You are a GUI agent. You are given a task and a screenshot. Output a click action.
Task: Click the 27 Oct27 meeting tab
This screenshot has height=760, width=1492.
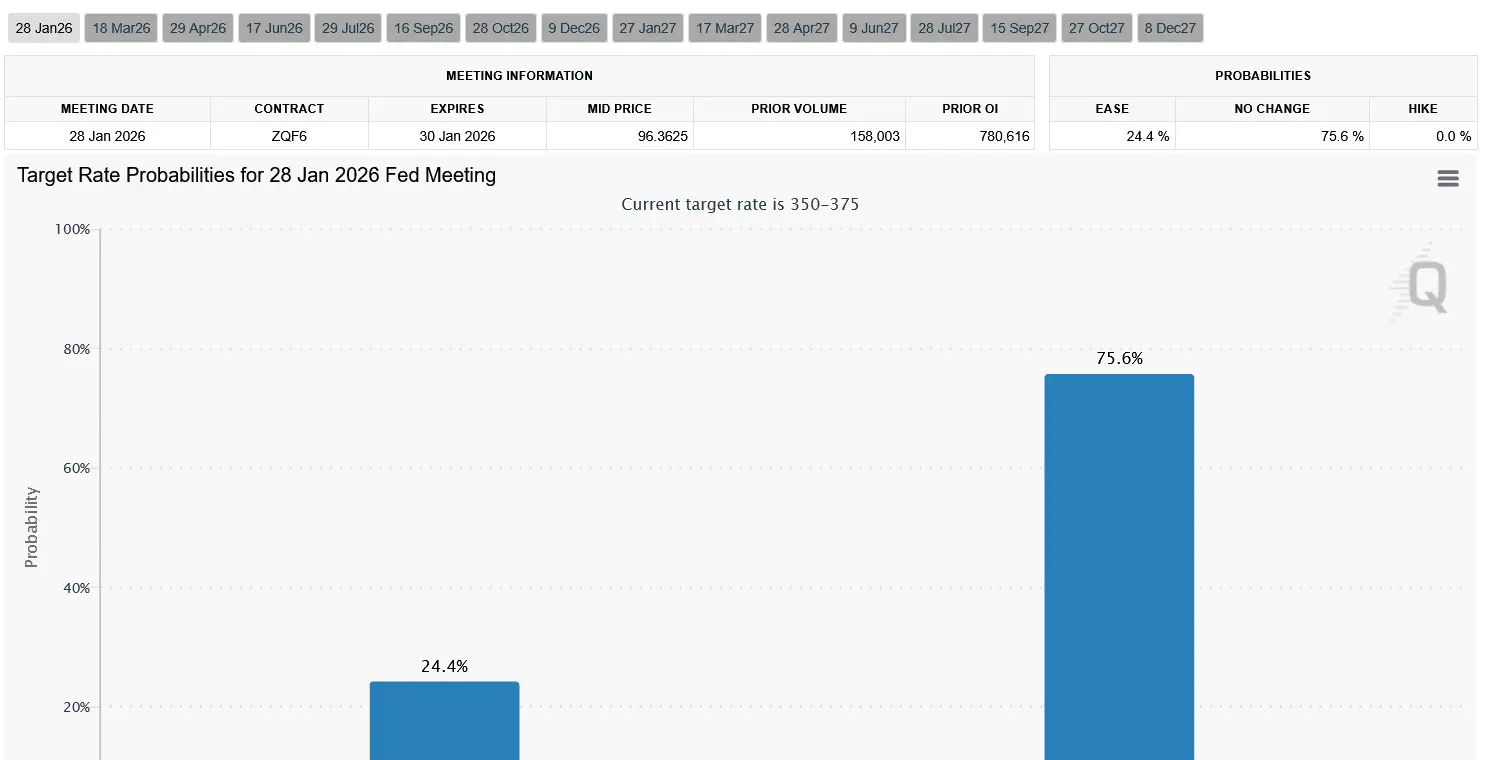(x=1096, y=27)
